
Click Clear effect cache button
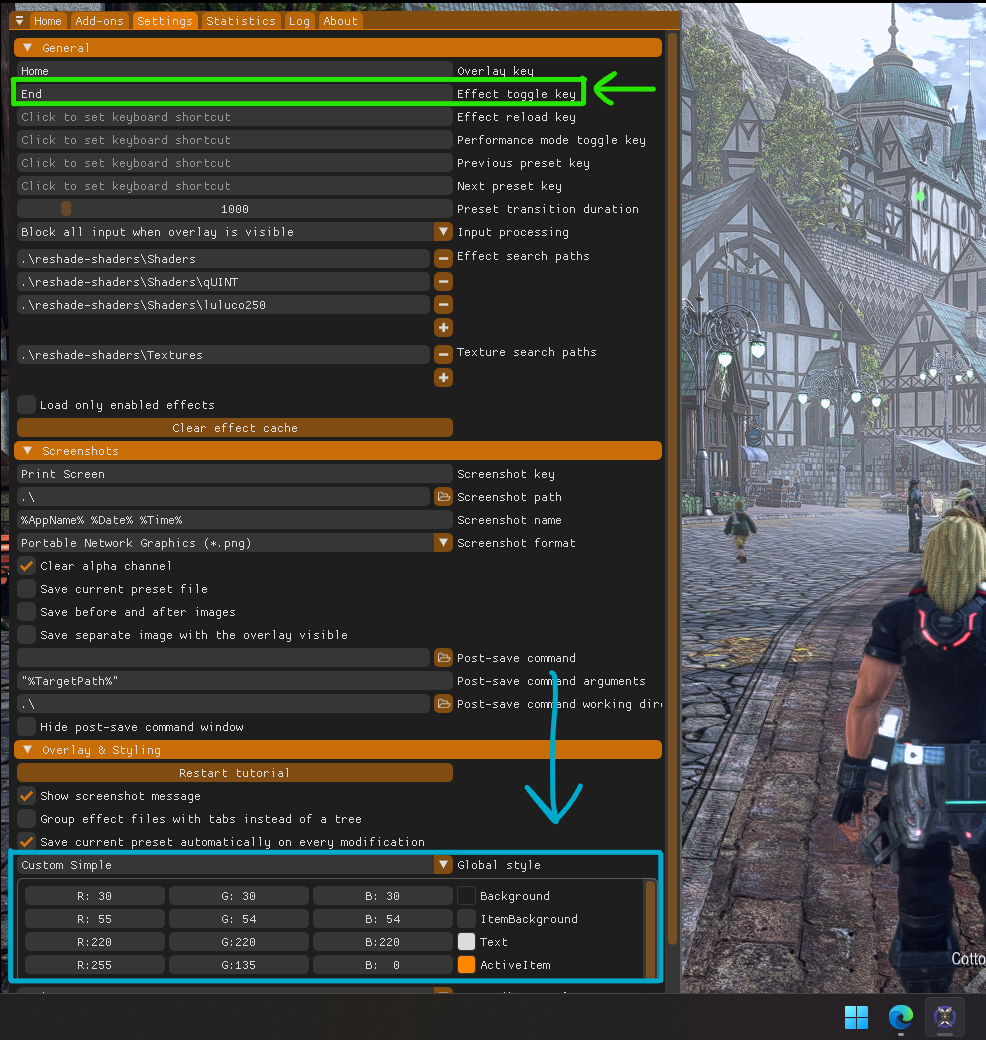pyautogui.click(x=235, y=428)
